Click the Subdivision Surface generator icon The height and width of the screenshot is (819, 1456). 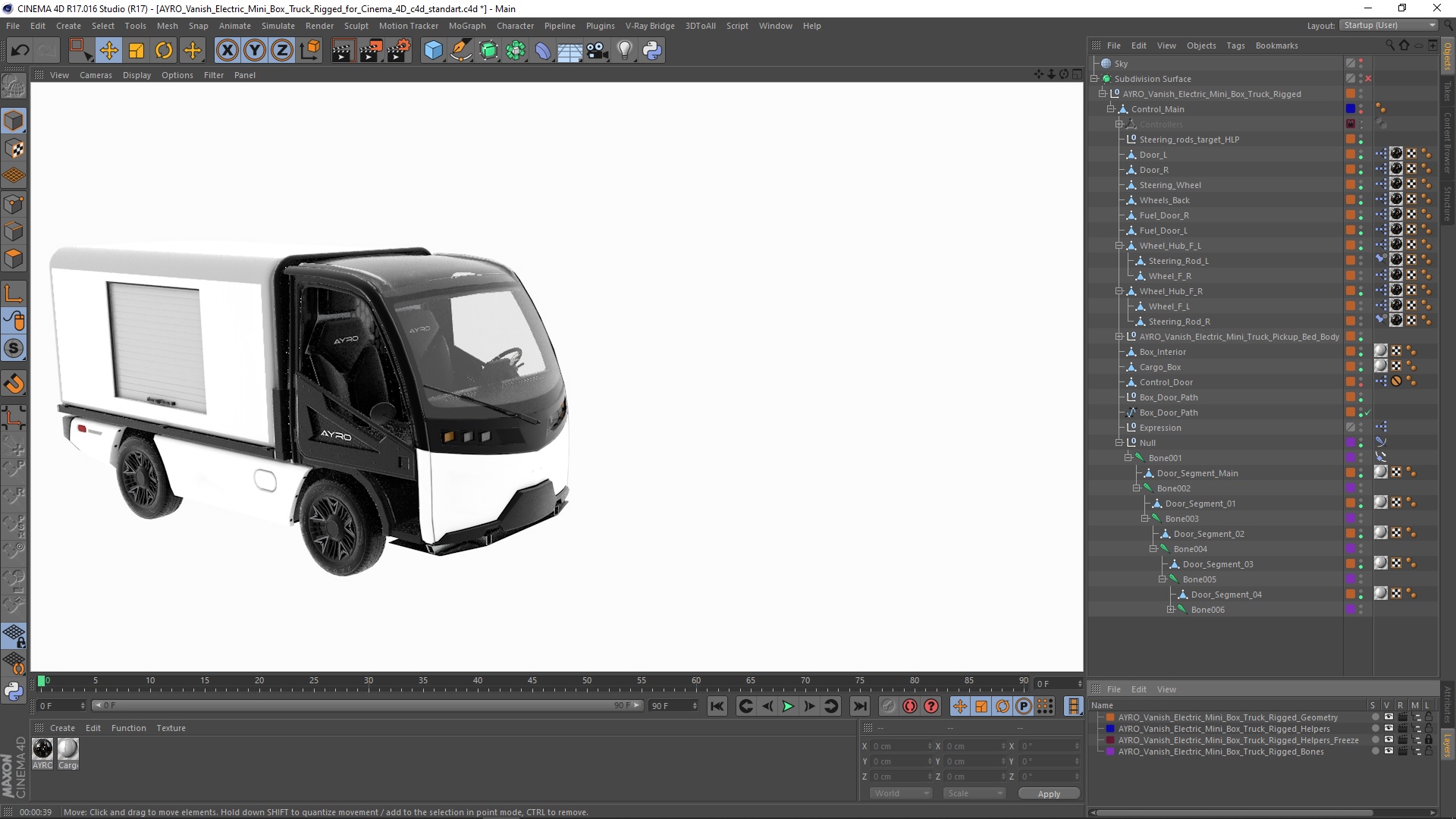click(x=488, y=51)
